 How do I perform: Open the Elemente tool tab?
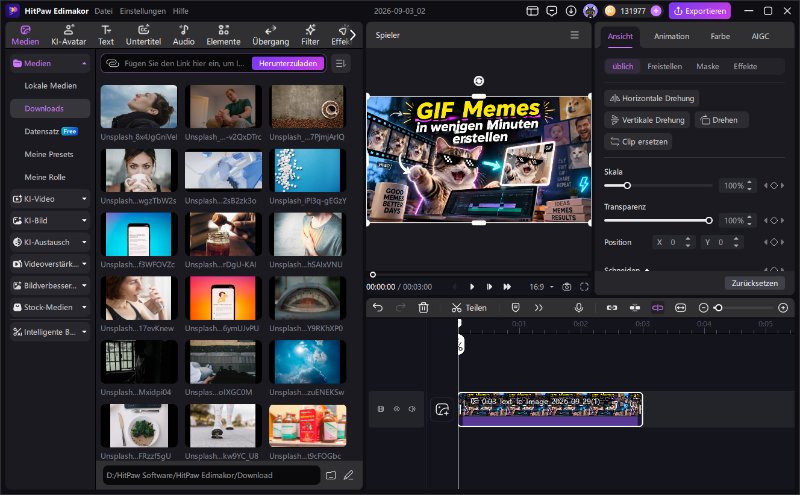click(223, 35)
